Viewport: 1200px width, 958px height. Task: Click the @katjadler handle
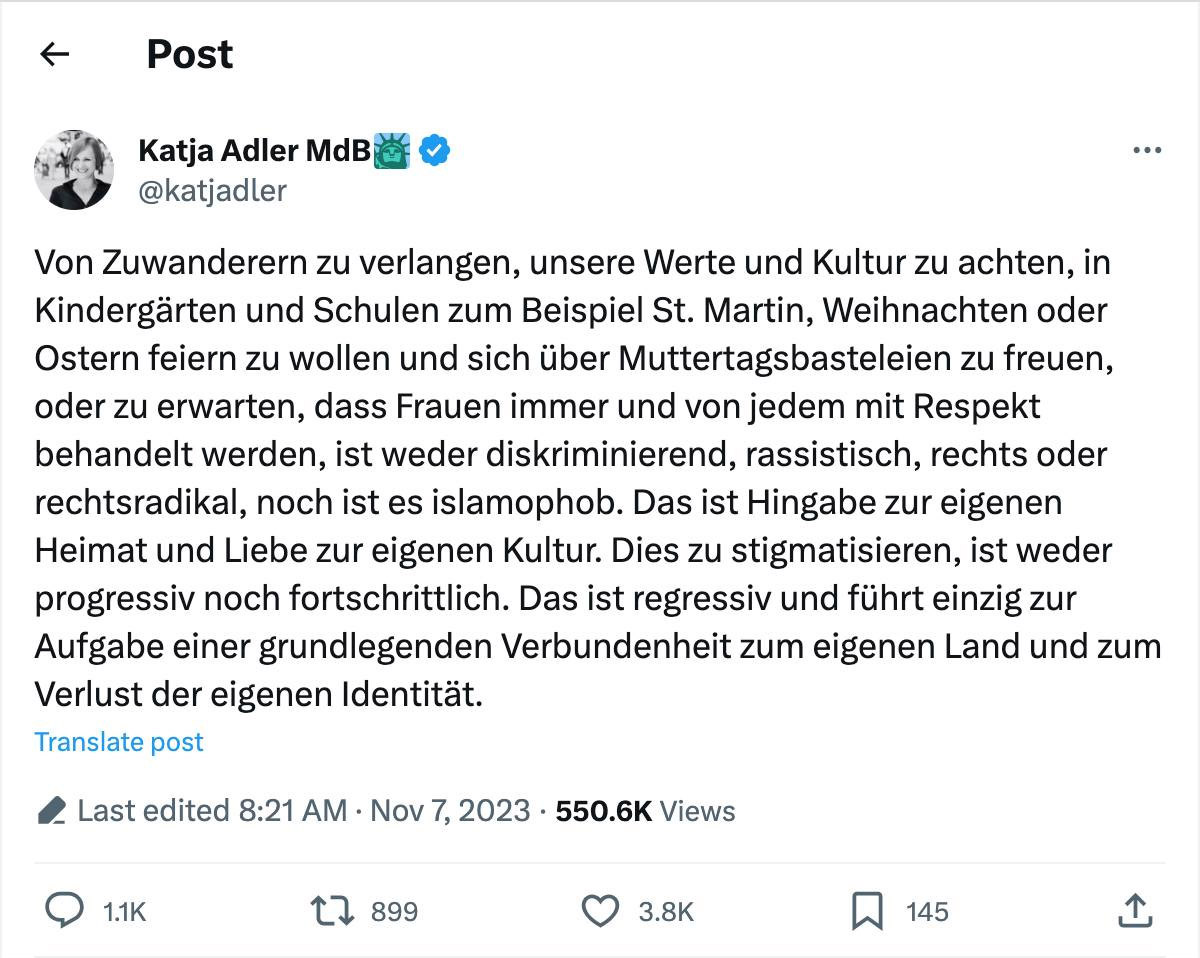(212, 190)
